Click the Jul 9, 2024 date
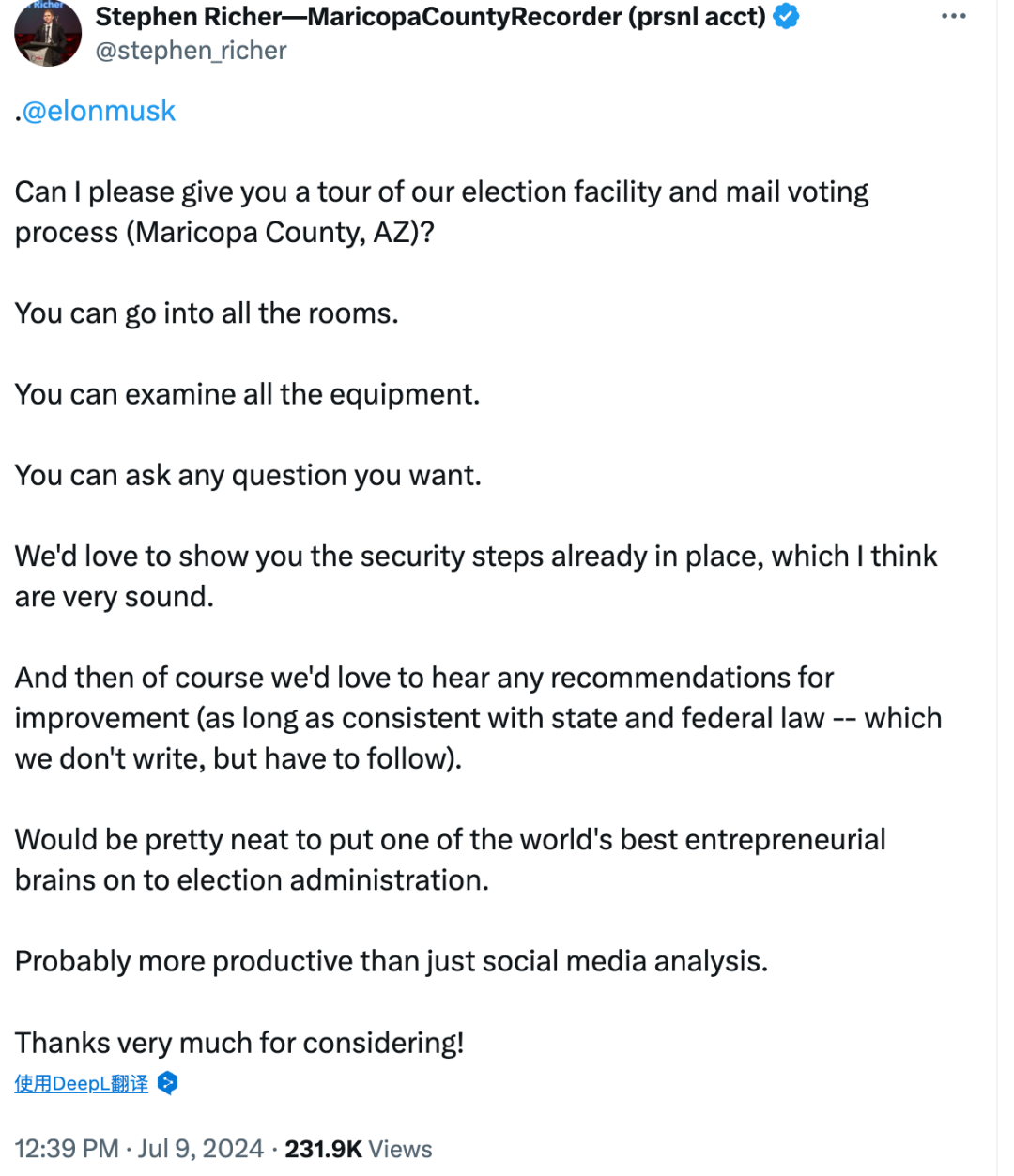Image resolution: width=1014 pixels, height=1176 pixels. point(201,1149)
